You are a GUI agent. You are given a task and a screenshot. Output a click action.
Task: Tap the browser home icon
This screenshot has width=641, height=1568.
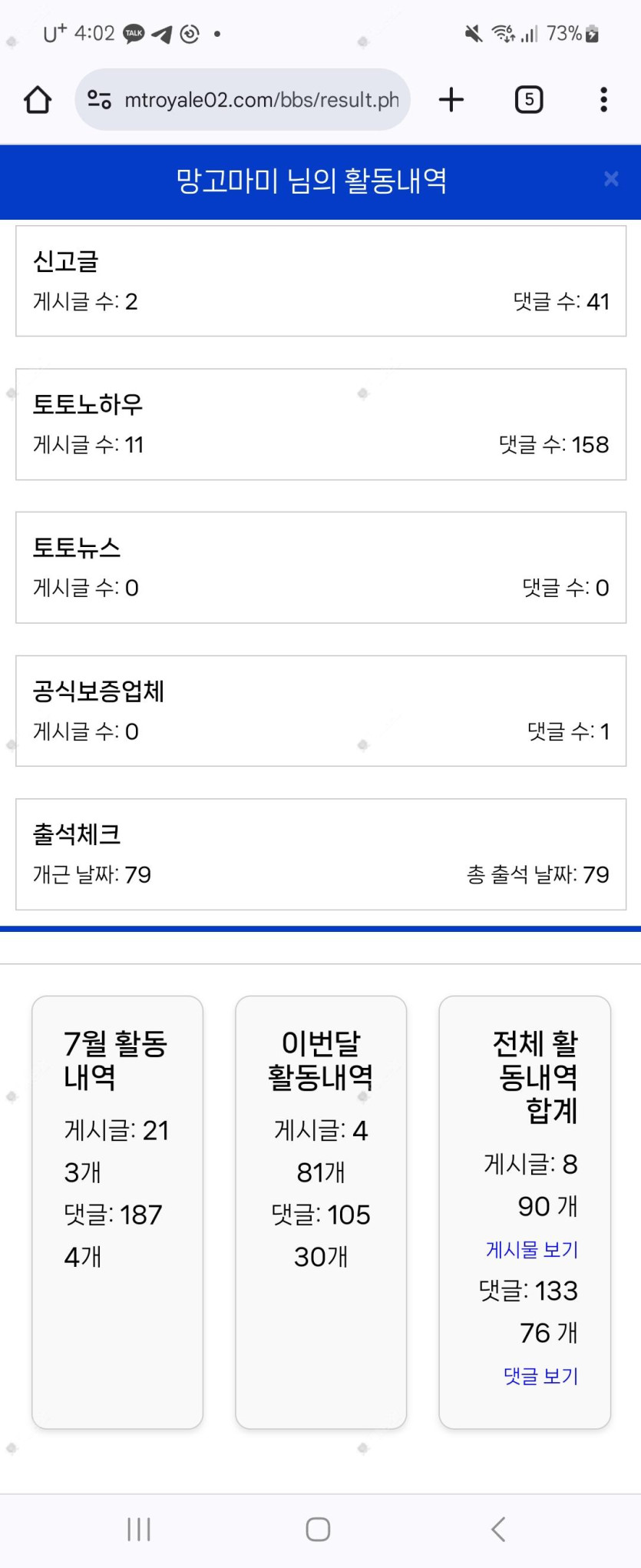pyautogui.click(x=38, y=100)
